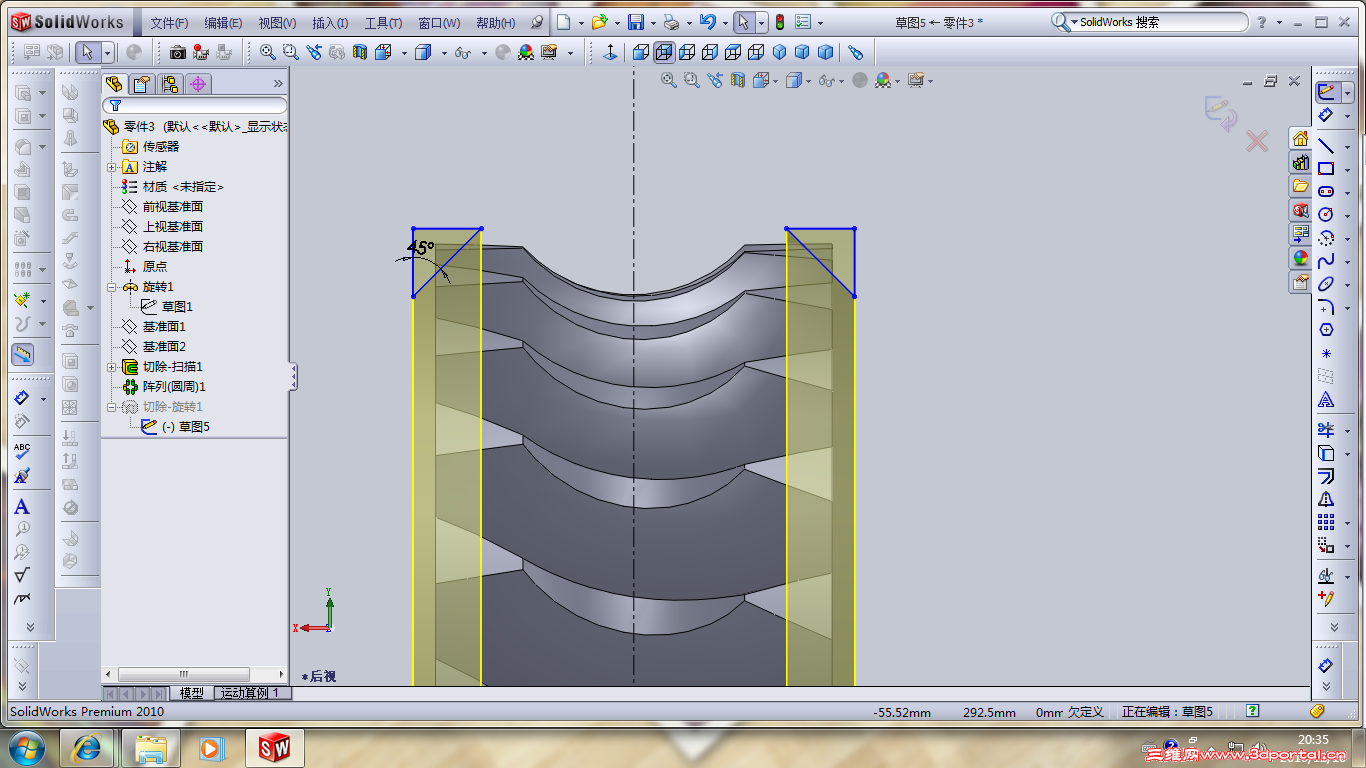Image resolution: width=1366 pixels, height=768 pixels.
Task: Open the PropertyManager tab
Action: [142, 84]
